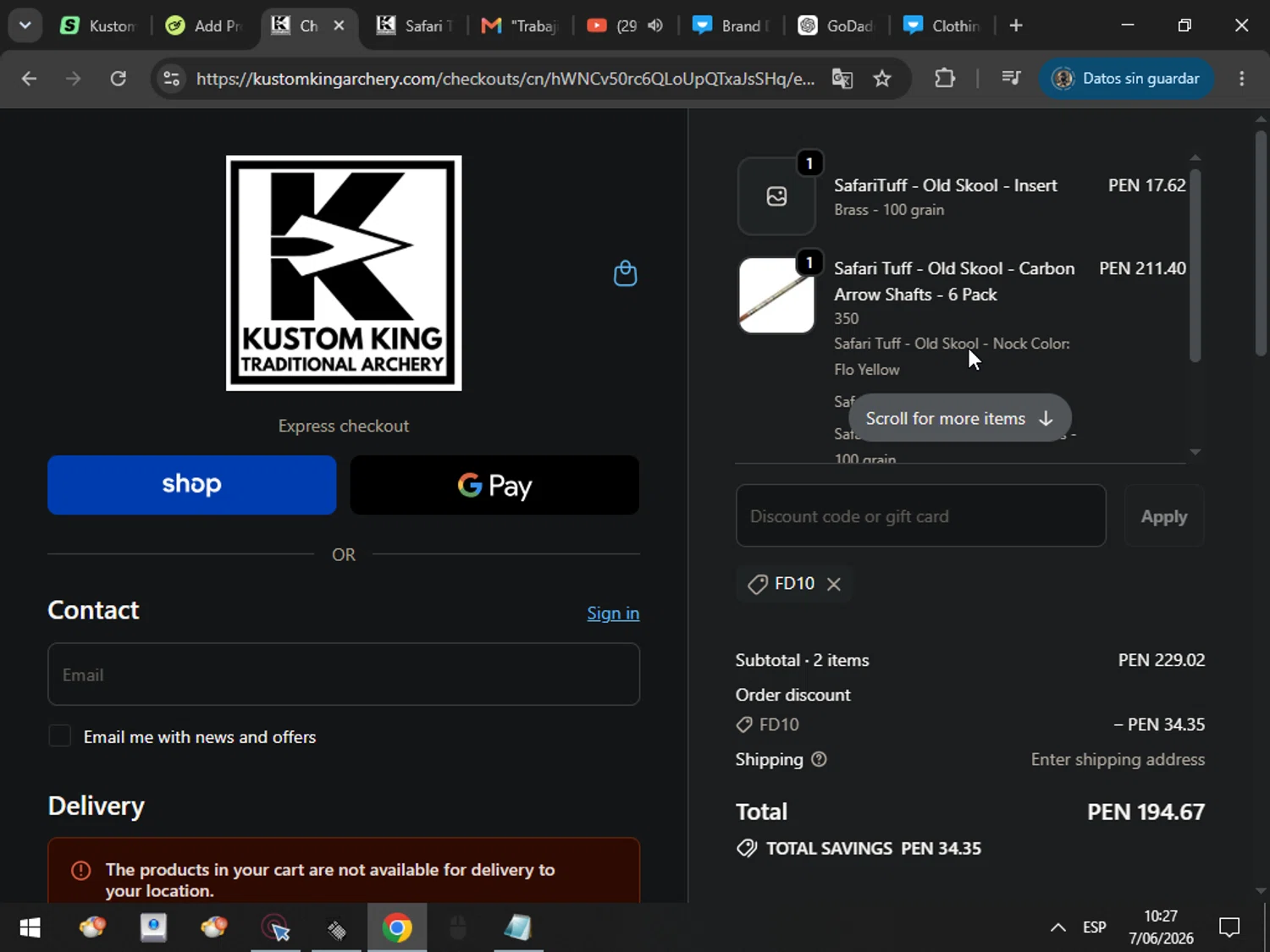Open Windows notification center icon

pos(1229,927)
